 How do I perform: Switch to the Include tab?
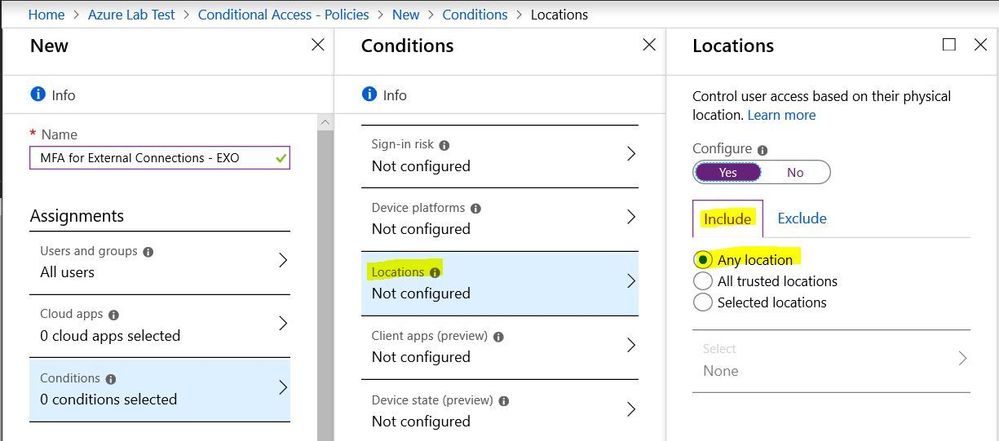(727, 219)
